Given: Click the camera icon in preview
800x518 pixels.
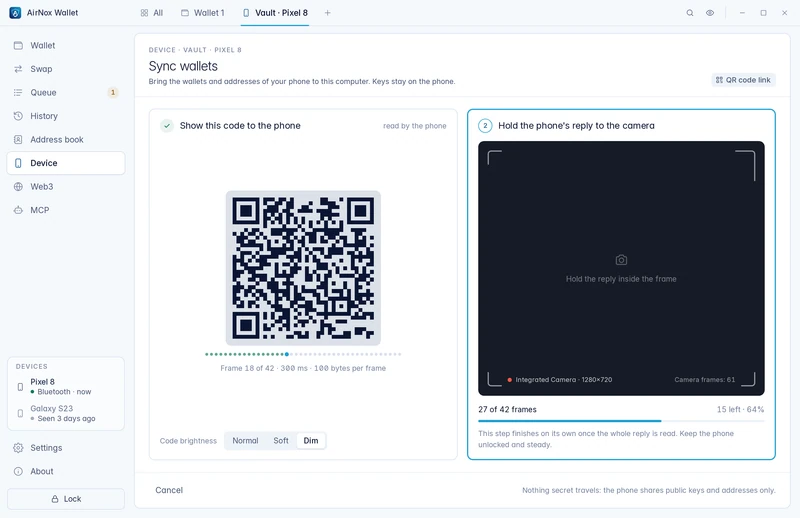Looking at the screenshot, I should [621, 260].
